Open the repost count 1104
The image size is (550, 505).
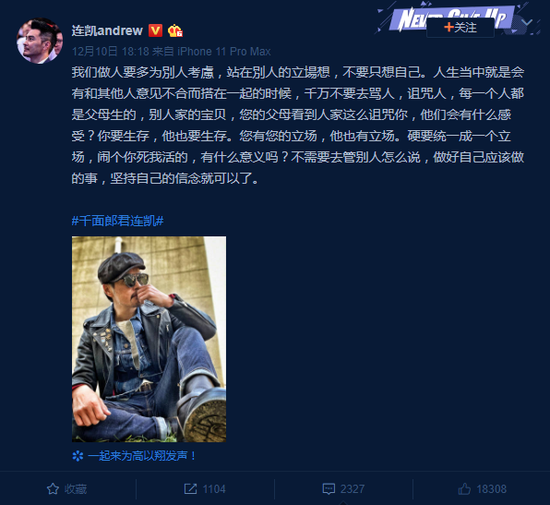click(x=214, y=489)
